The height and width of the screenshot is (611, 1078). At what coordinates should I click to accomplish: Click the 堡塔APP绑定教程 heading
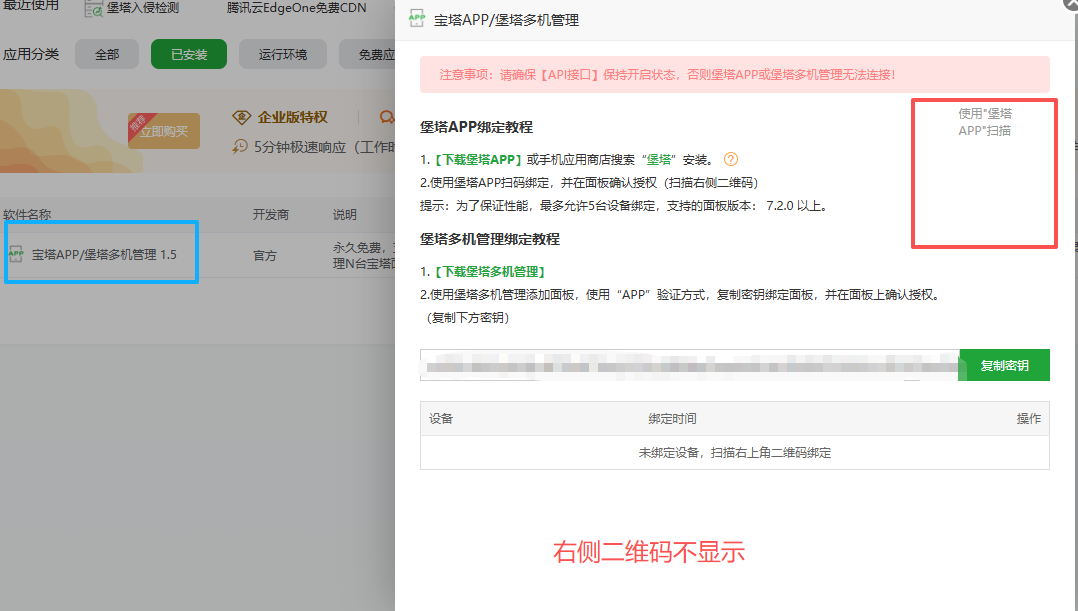476,127
